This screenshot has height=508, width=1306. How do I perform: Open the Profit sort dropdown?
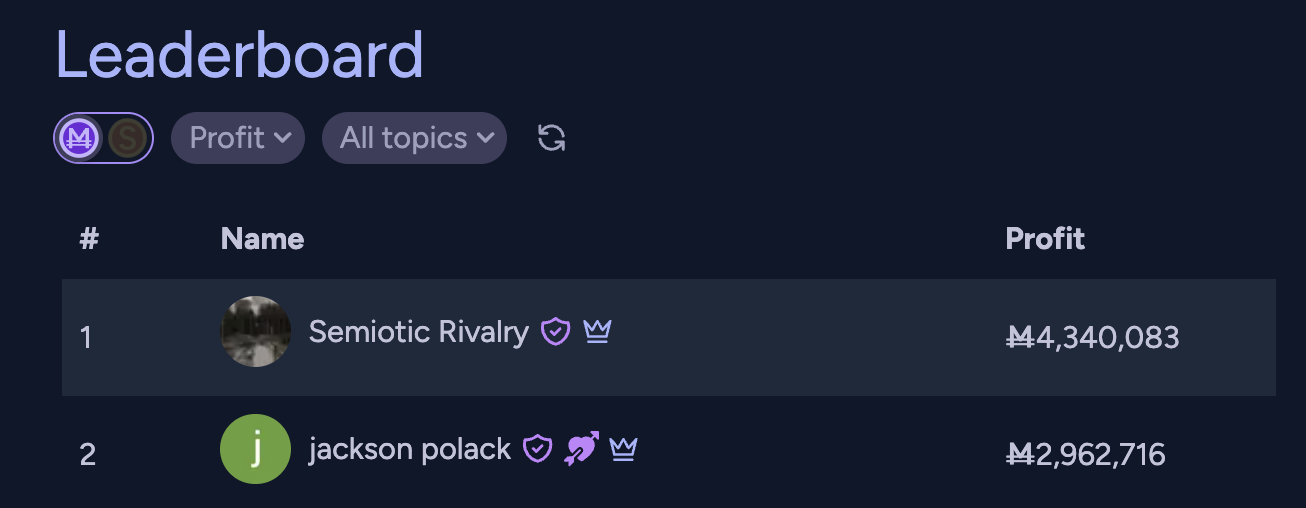click(238, 138)
